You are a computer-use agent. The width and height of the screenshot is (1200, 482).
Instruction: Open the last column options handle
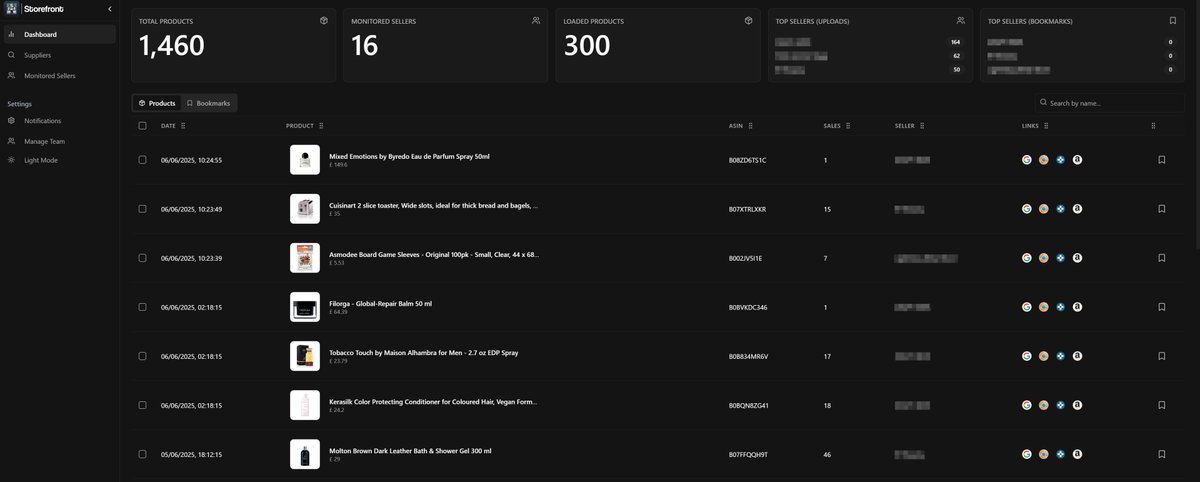pyautogui.click(x=1153, y=126)
